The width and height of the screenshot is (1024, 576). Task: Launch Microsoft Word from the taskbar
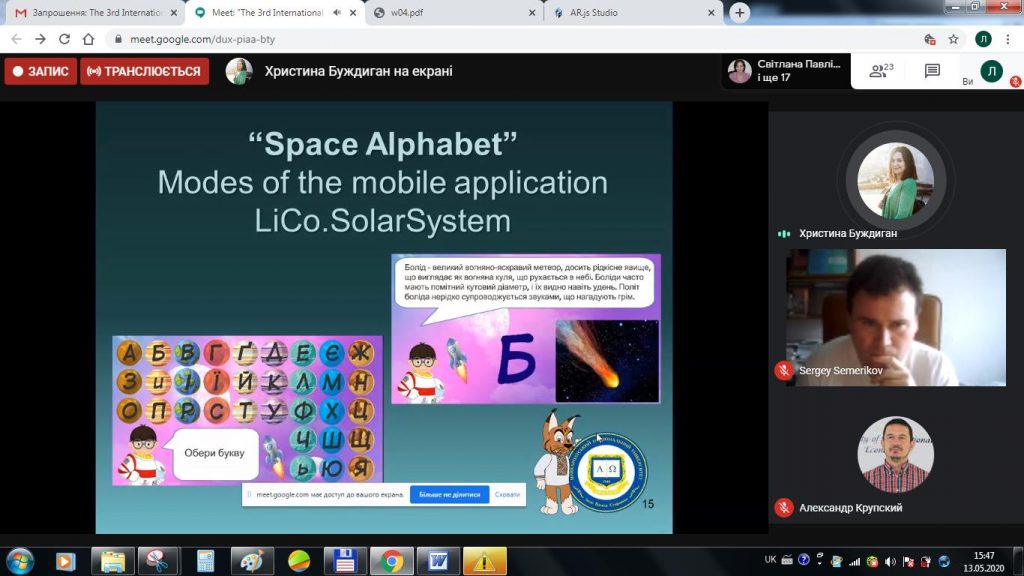coord(437,561)
